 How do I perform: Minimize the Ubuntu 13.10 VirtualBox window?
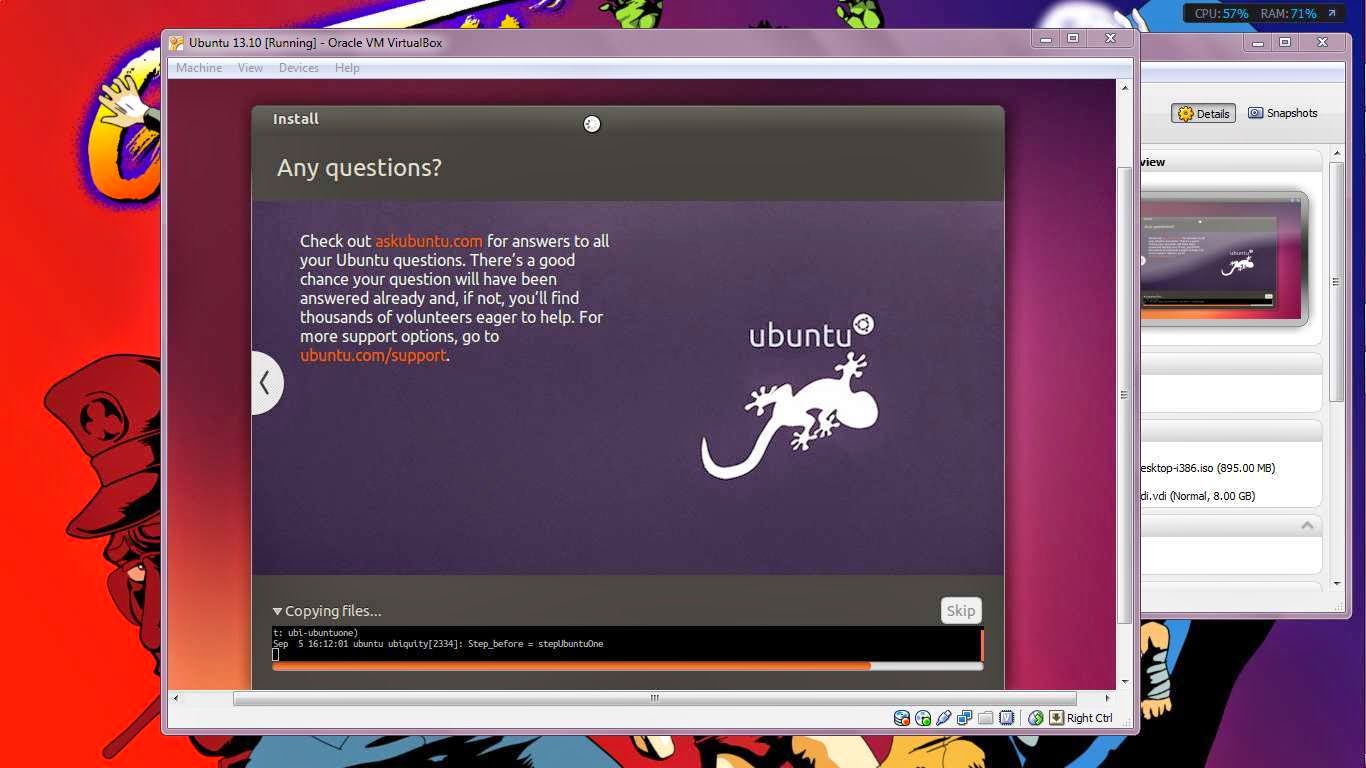(x=1046, y=39)
